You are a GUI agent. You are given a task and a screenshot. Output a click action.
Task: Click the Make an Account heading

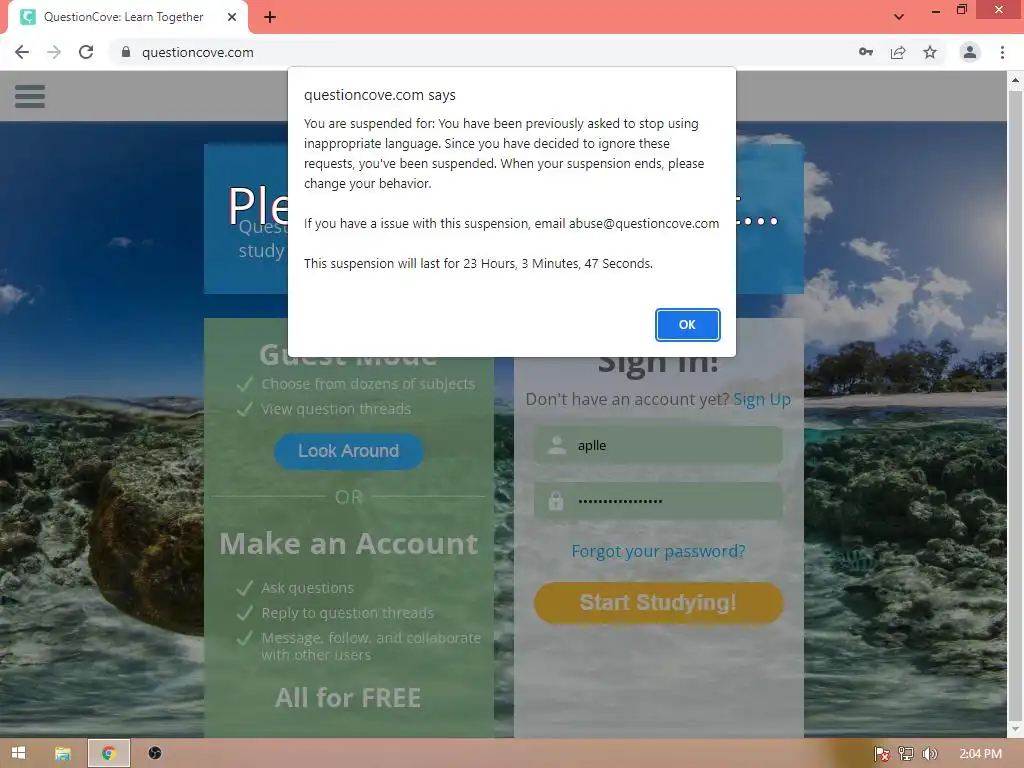pos(349,544)
